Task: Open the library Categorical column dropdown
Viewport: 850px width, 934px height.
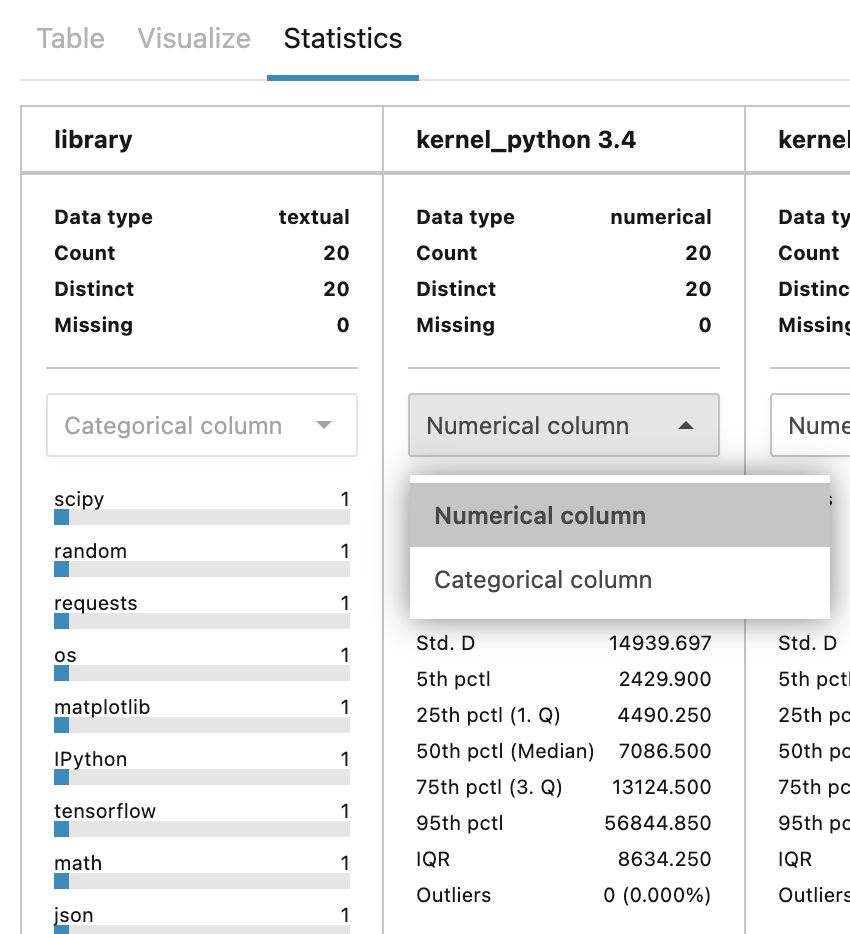Action: [x=201, y=426]
